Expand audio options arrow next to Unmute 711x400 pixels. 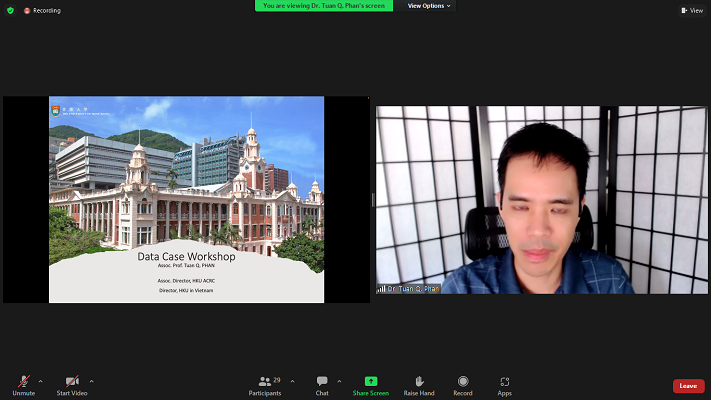click(x=41, y=381)
